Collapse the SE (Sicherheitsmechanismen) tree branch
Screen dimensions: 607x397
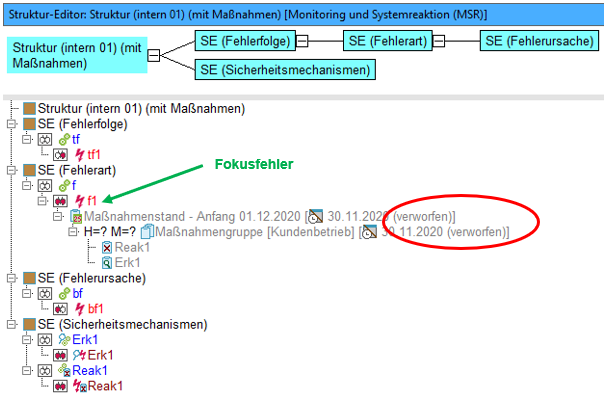(x=12, y=324)
